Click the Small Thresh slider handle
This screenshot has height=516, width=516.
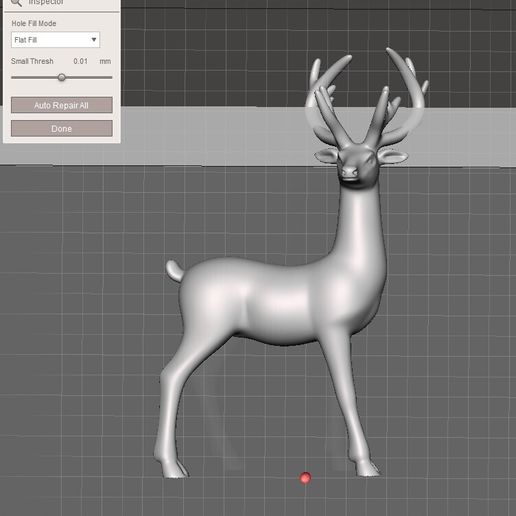point(61,77)
